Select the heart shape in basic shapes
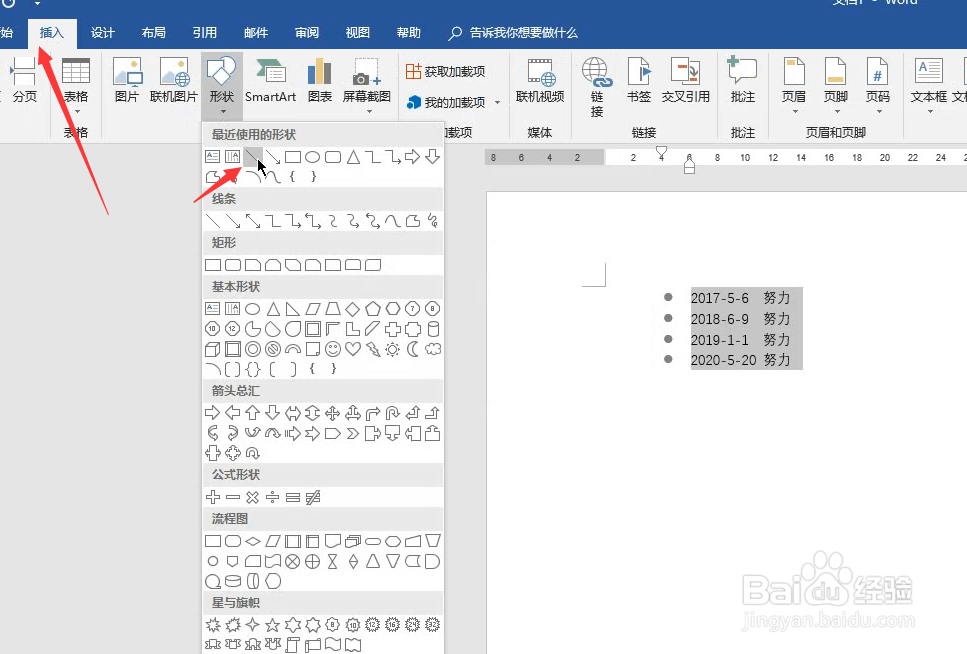Image resolution: width=967 pixels, height=654 pixels. (353, 349)
